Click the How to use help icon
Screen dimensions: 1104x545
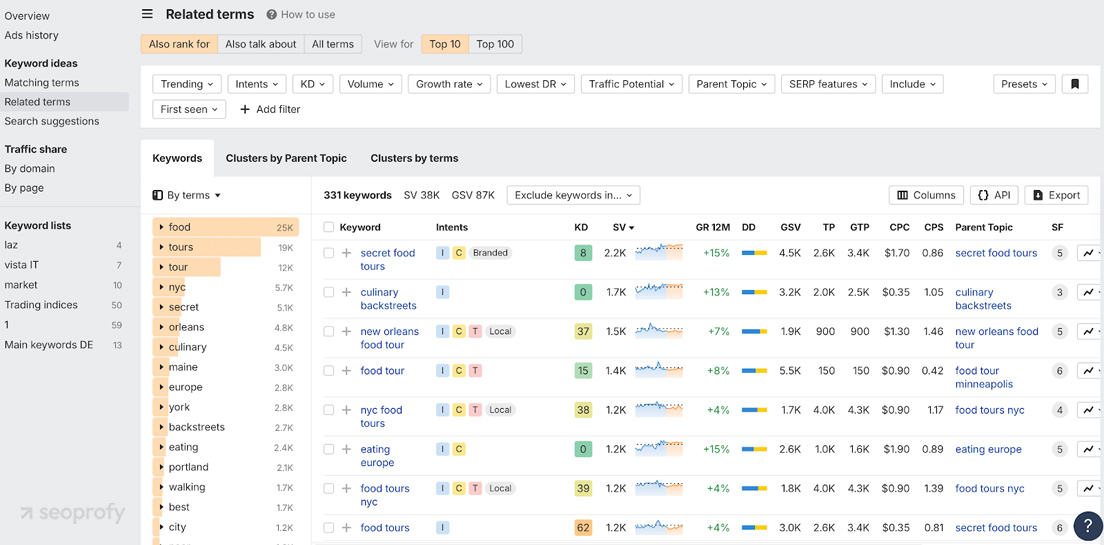[272, 15]
